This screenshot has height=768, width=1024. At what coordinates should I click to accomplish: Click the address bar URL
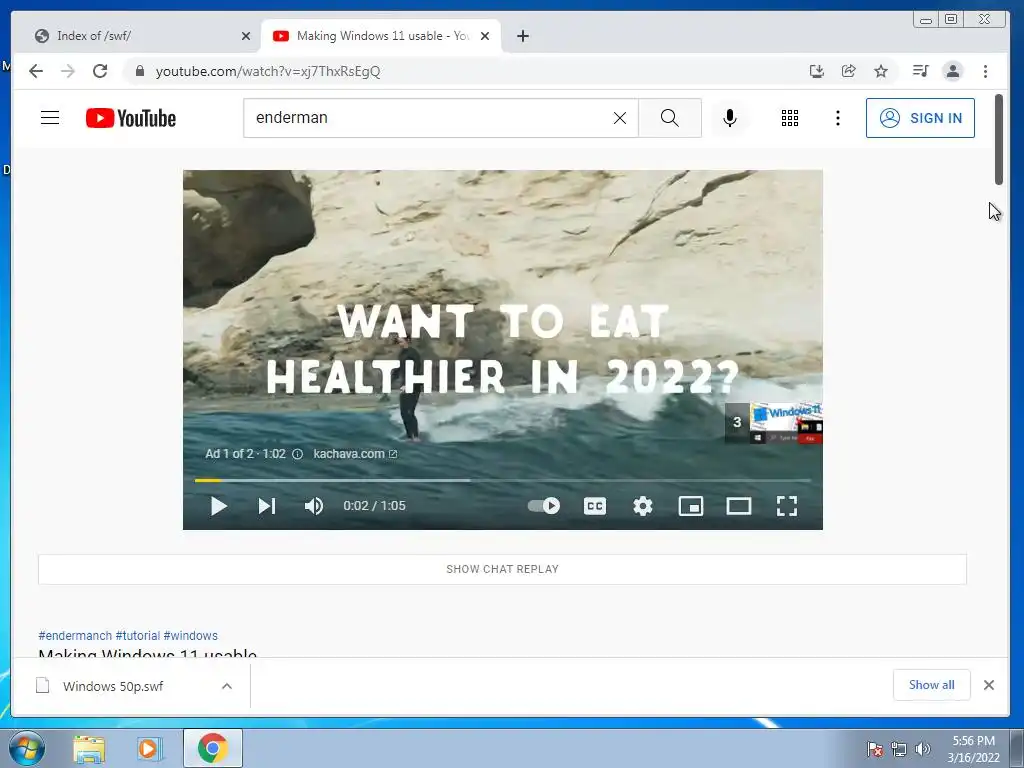pyautogui.click(x=268, y=71)
